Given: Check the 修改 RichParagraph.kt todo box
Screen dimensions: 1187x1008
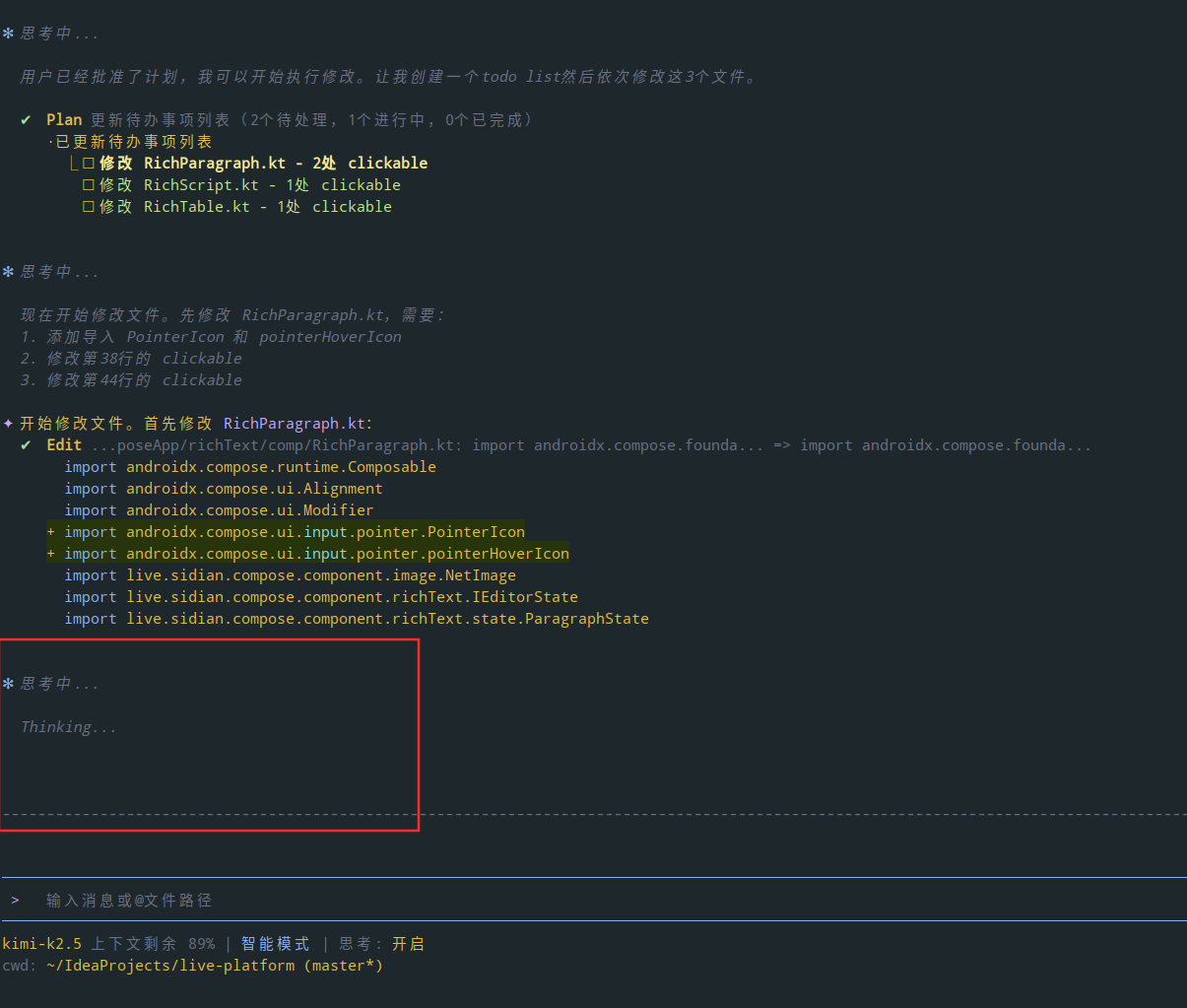Looking at the screenshot, I should tap(89, 164).
